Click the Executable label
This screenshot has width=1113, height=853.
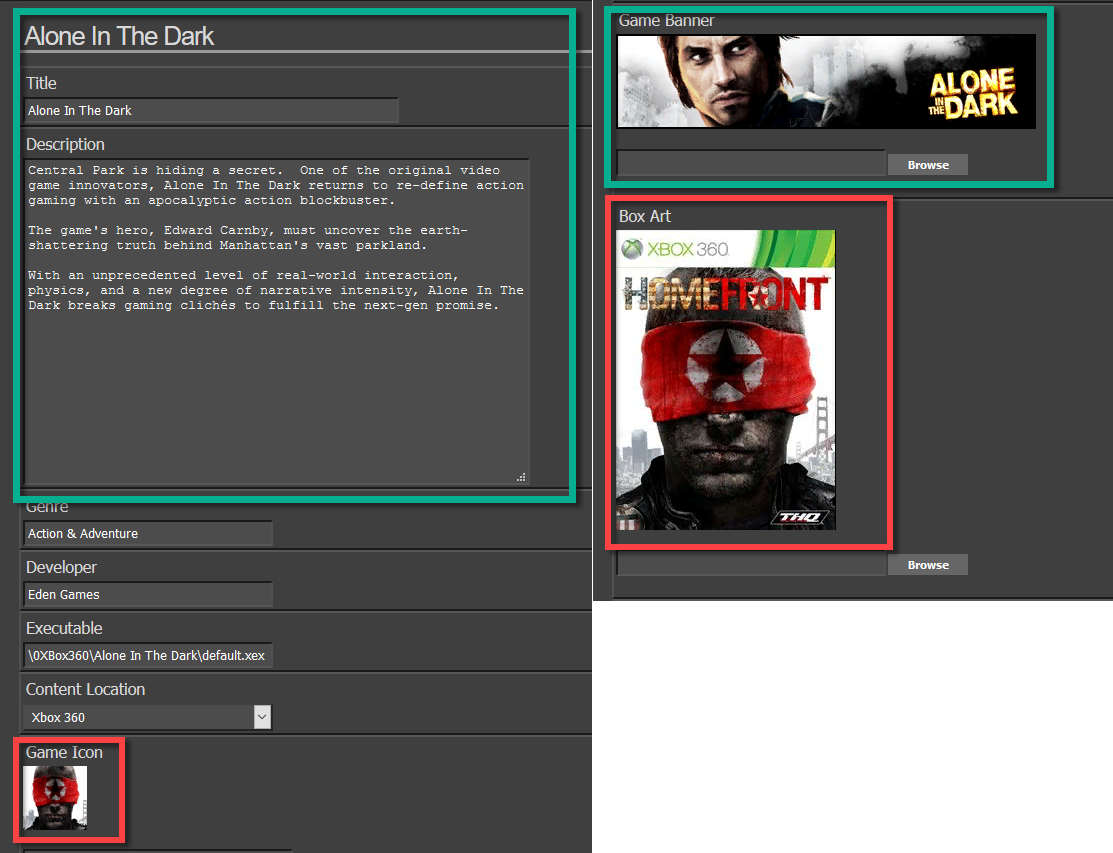point(64,628)
